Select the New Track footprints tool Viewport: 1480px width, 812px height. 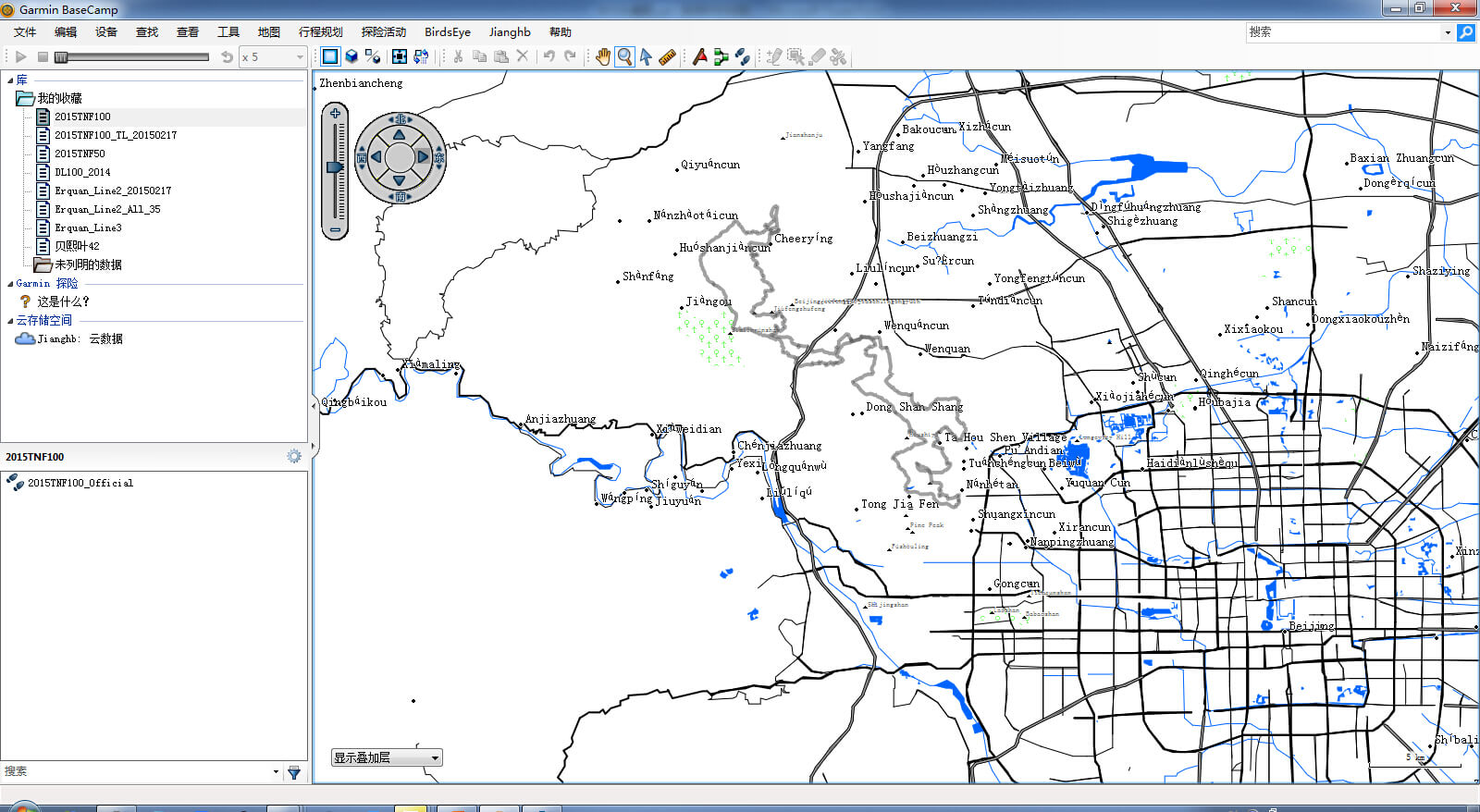tap(742, 56)
